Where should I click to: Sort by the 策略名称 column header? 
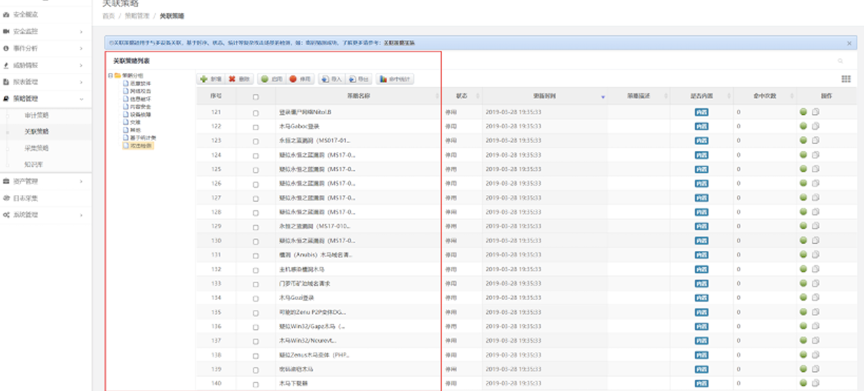(358, 96)
